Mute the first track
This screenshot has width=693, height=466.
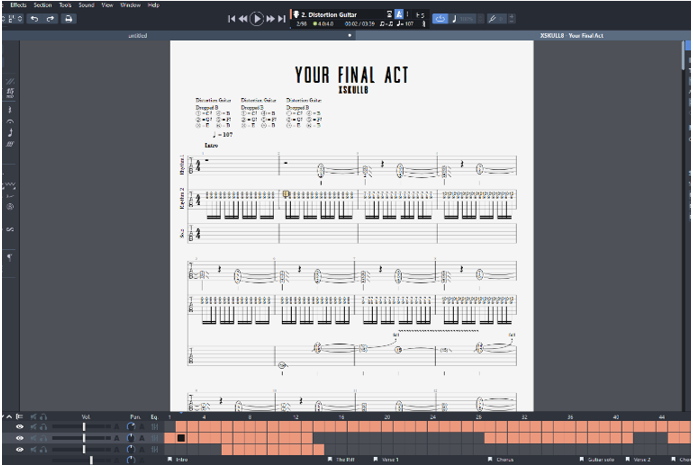point(34,427)
